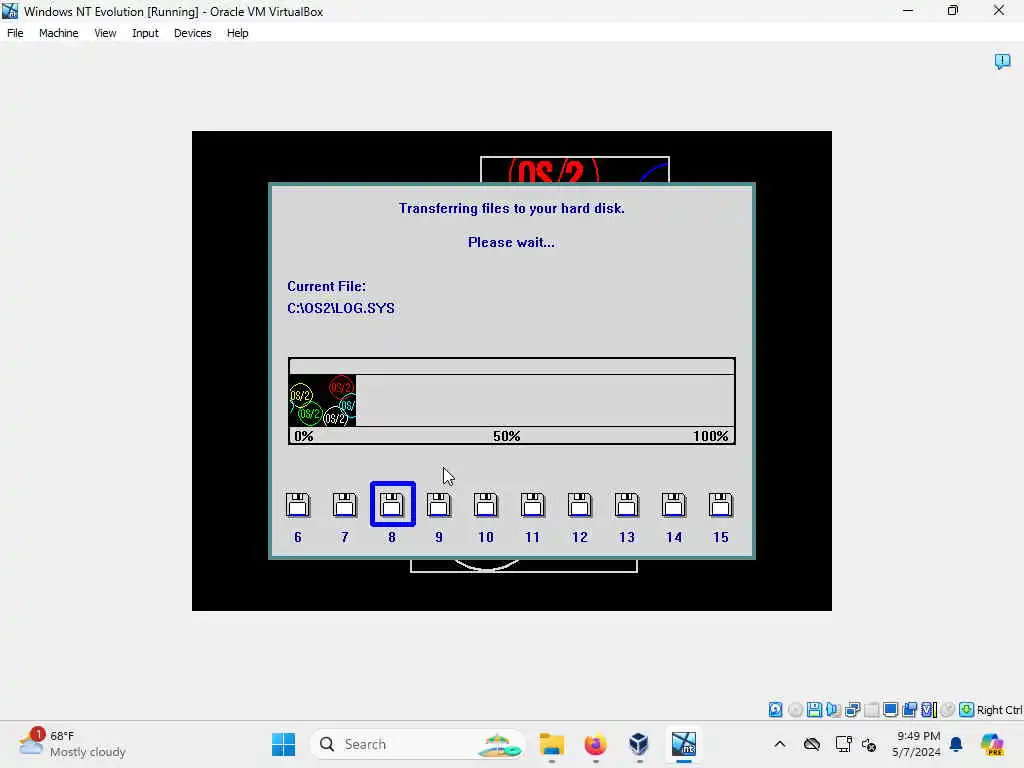
Task: Open the clock showing 9:49 PM
Action: click(918, 744)
